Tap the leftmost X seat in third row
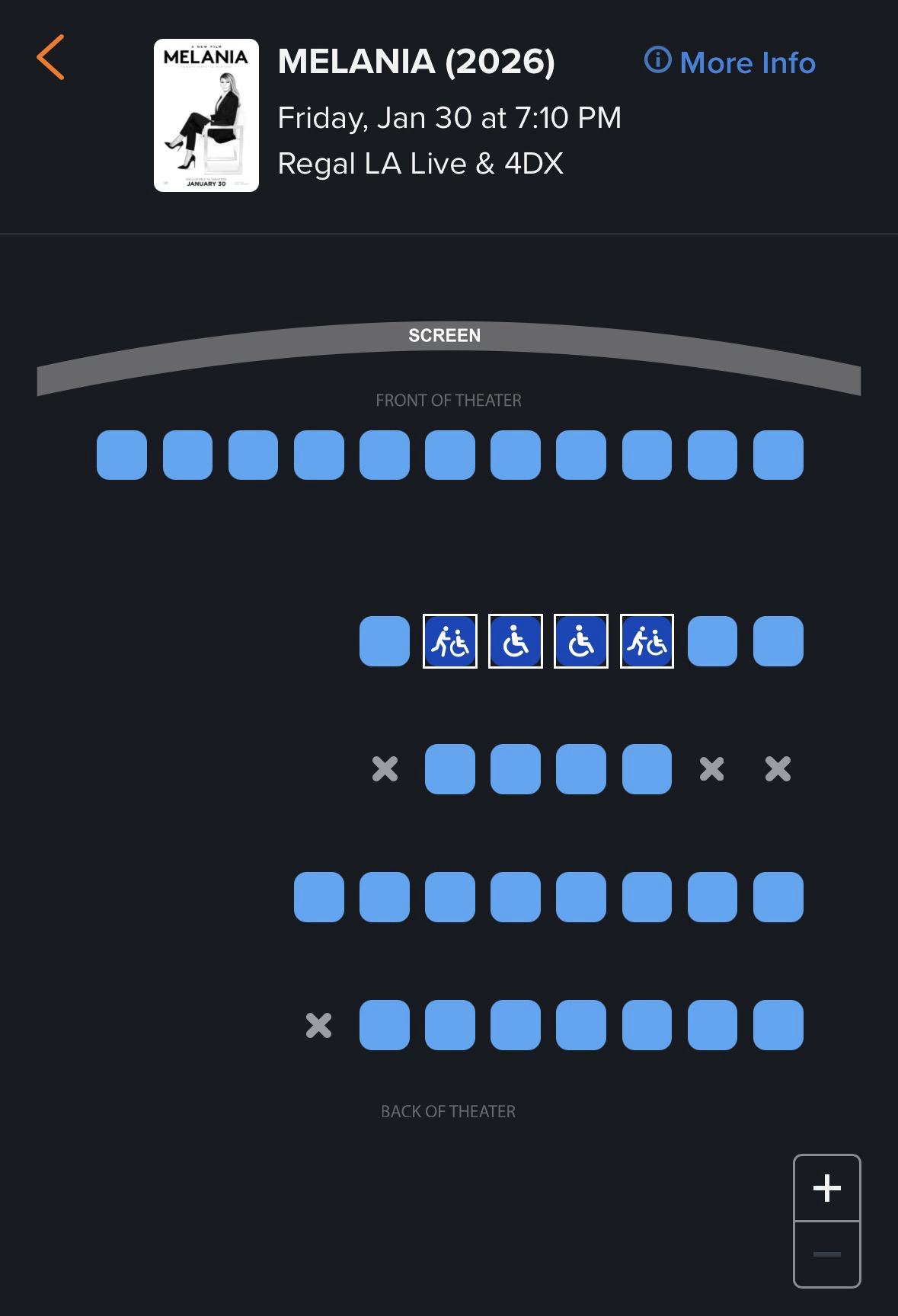The image size is (898, 1316). (385, 769)
